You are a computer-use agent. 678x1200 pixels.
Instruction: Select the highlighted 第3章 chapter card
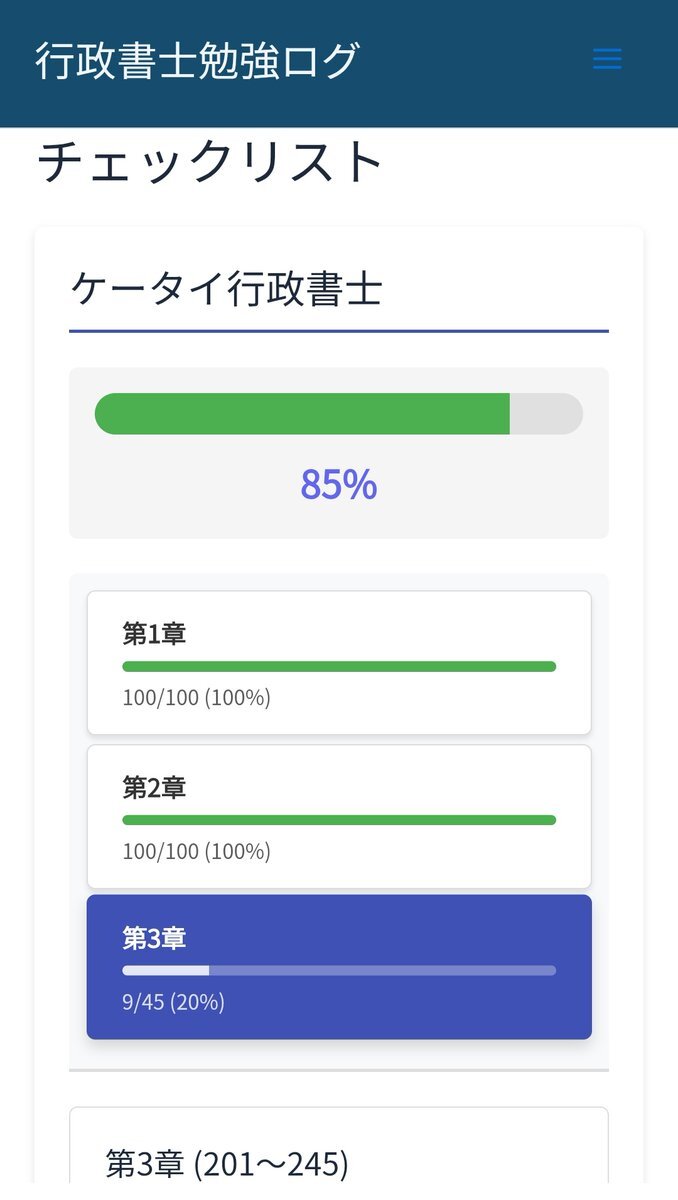coord(339,967)
